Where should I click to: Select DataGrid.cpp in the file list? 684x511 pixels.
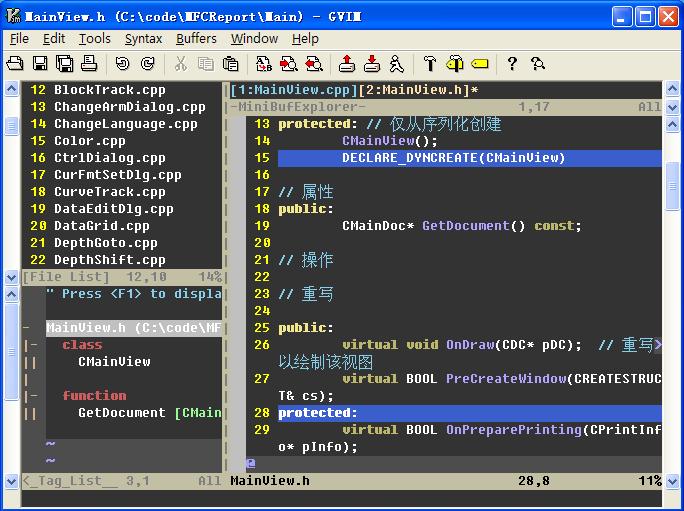pyautogui.click(x=95, y=226)
